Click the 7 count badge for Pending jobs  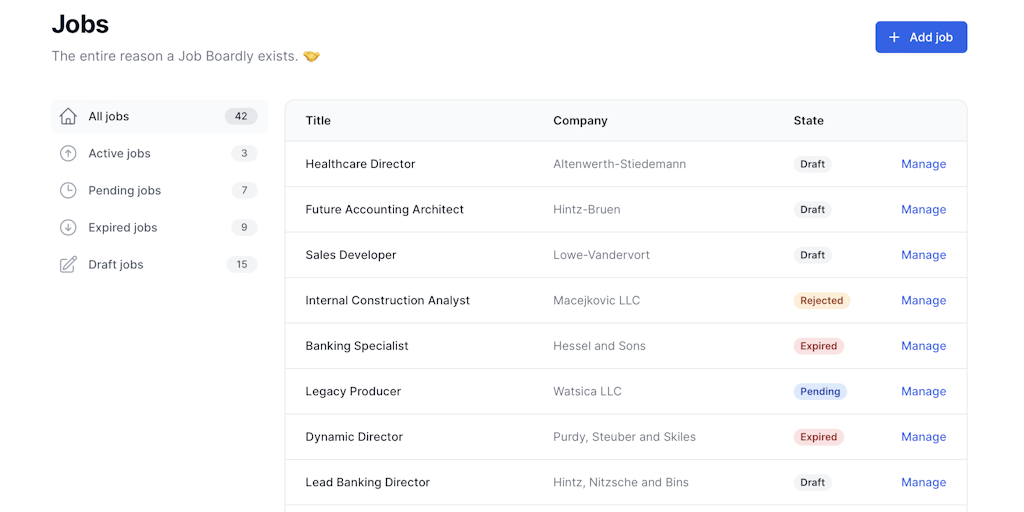[244, 191]
